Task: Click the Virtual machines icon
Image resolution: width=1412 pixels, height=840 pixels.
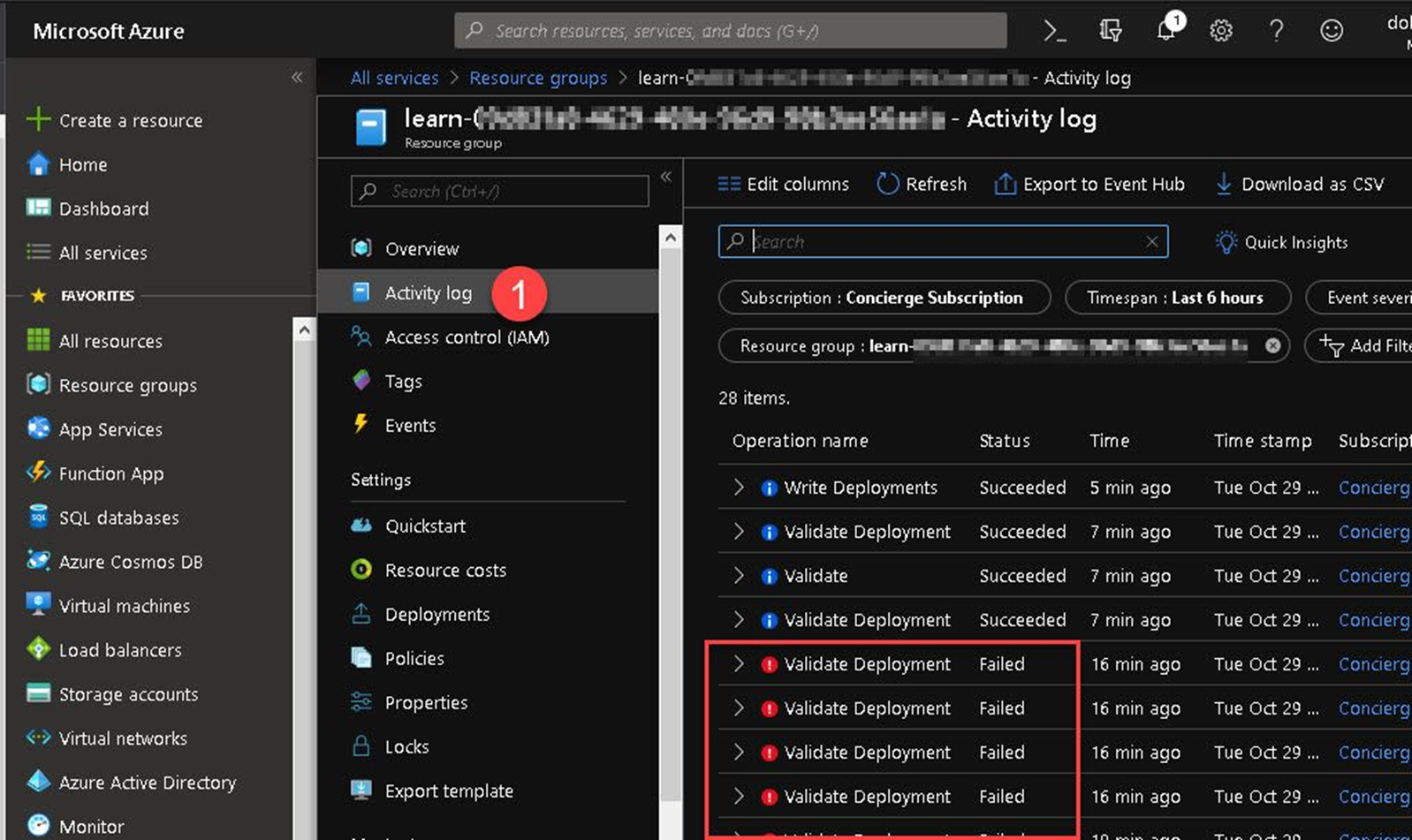Action: pyautogui.click(x=38, y=605)
